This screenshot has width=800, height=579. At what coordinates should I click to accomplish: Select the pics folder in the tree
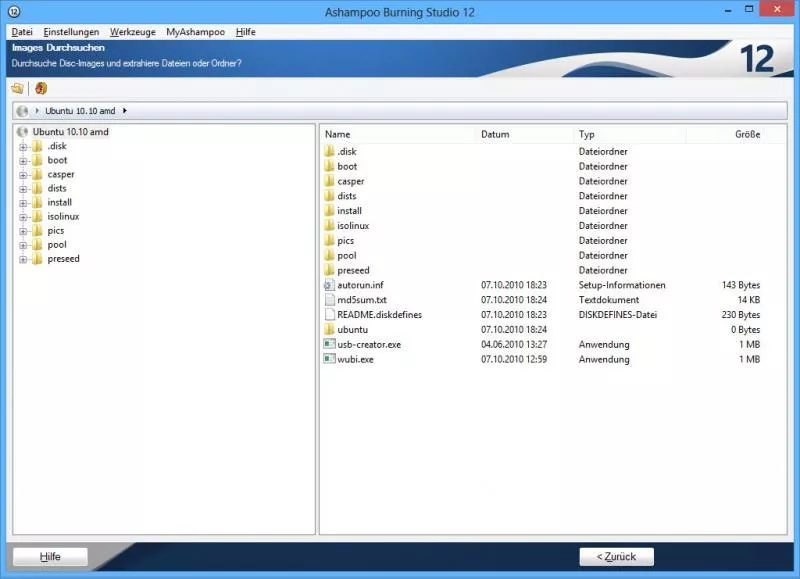tap(56, 231)
